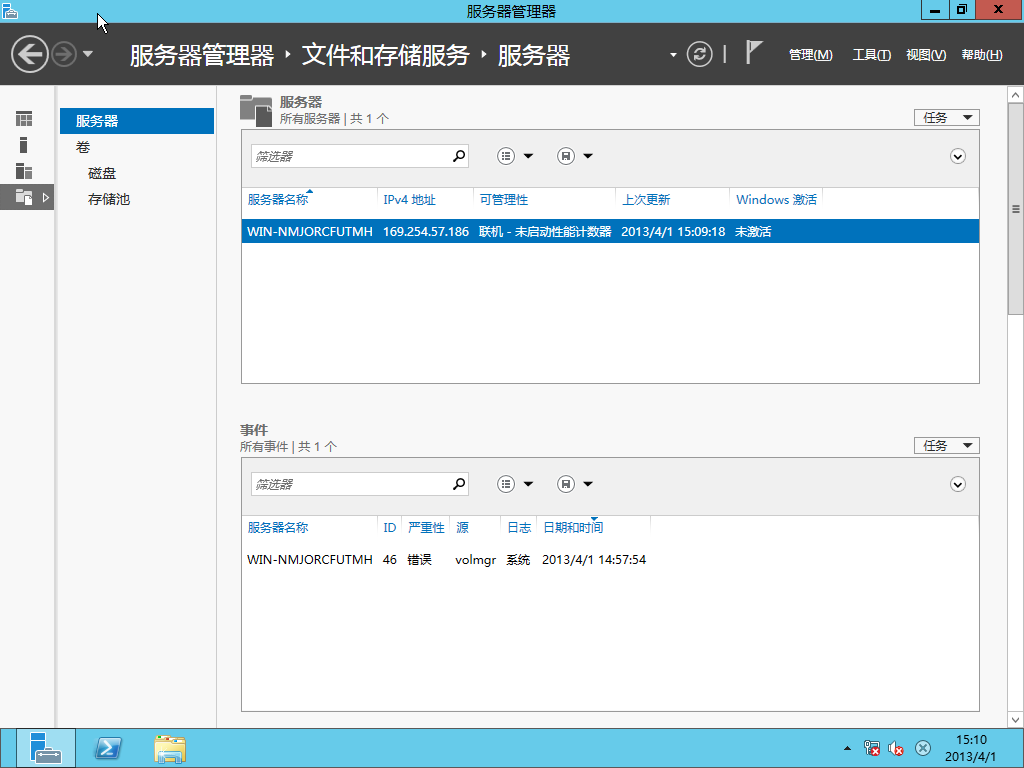
Task: Open Local Server icon in sidebar
Action: point(24,145)
